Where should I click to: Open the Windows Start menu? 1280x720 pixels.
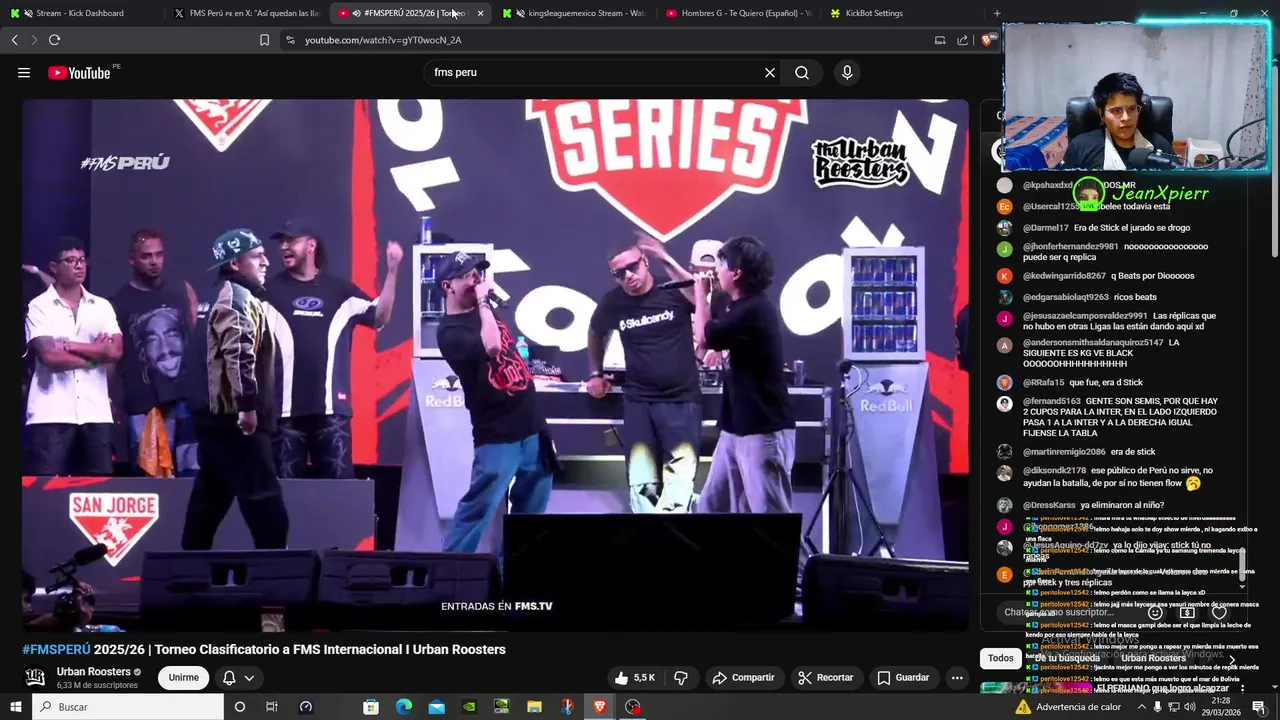coord(15,707)
